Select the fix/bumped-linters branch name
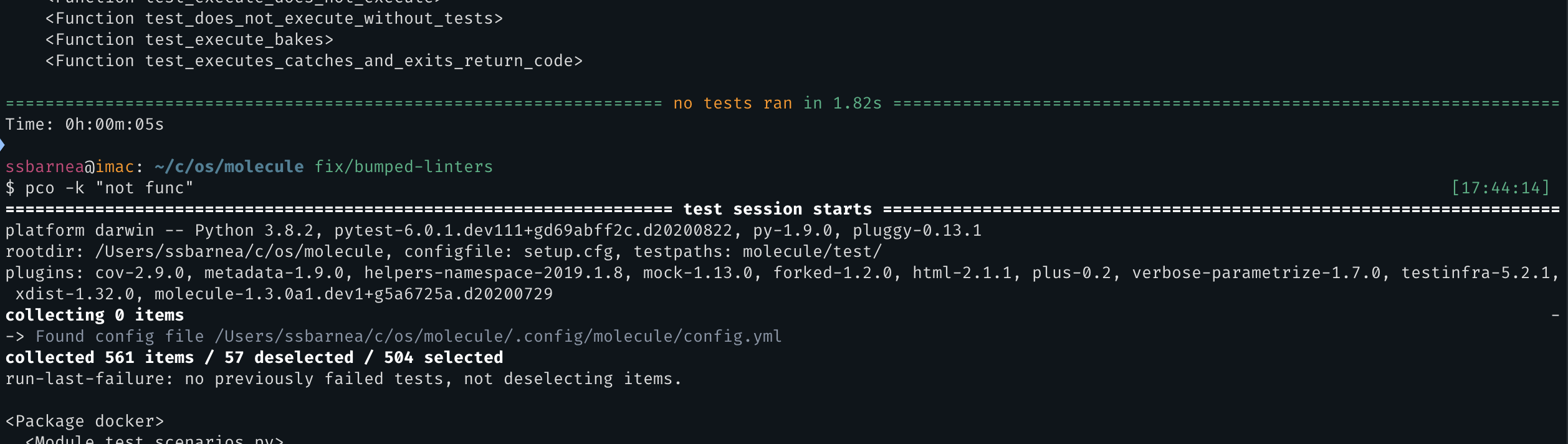This screenshot has width=1568, height=444. (403, 167)
